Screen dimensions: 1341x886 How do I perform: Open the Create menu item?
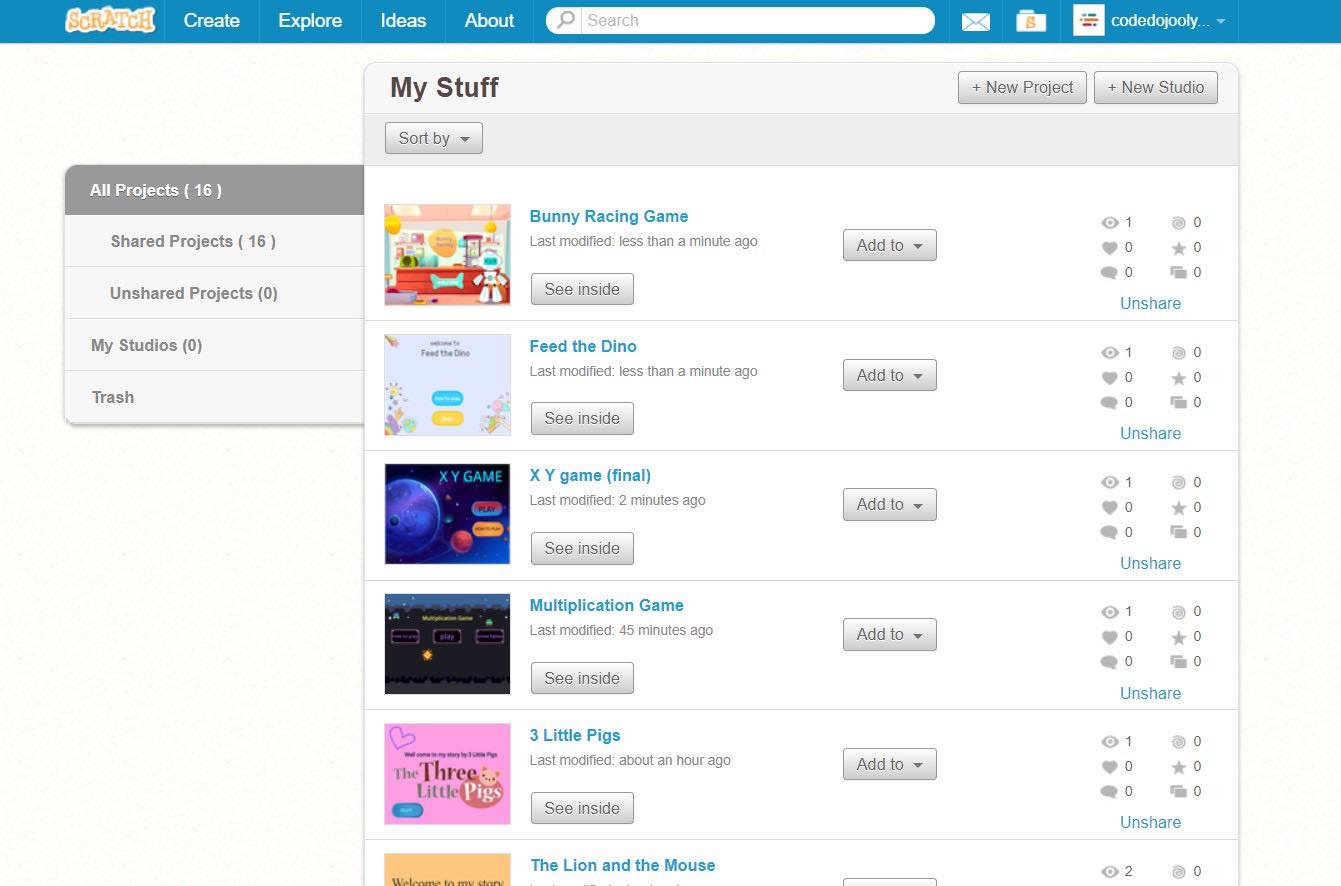pyautogui.click(x=212, y=20)
